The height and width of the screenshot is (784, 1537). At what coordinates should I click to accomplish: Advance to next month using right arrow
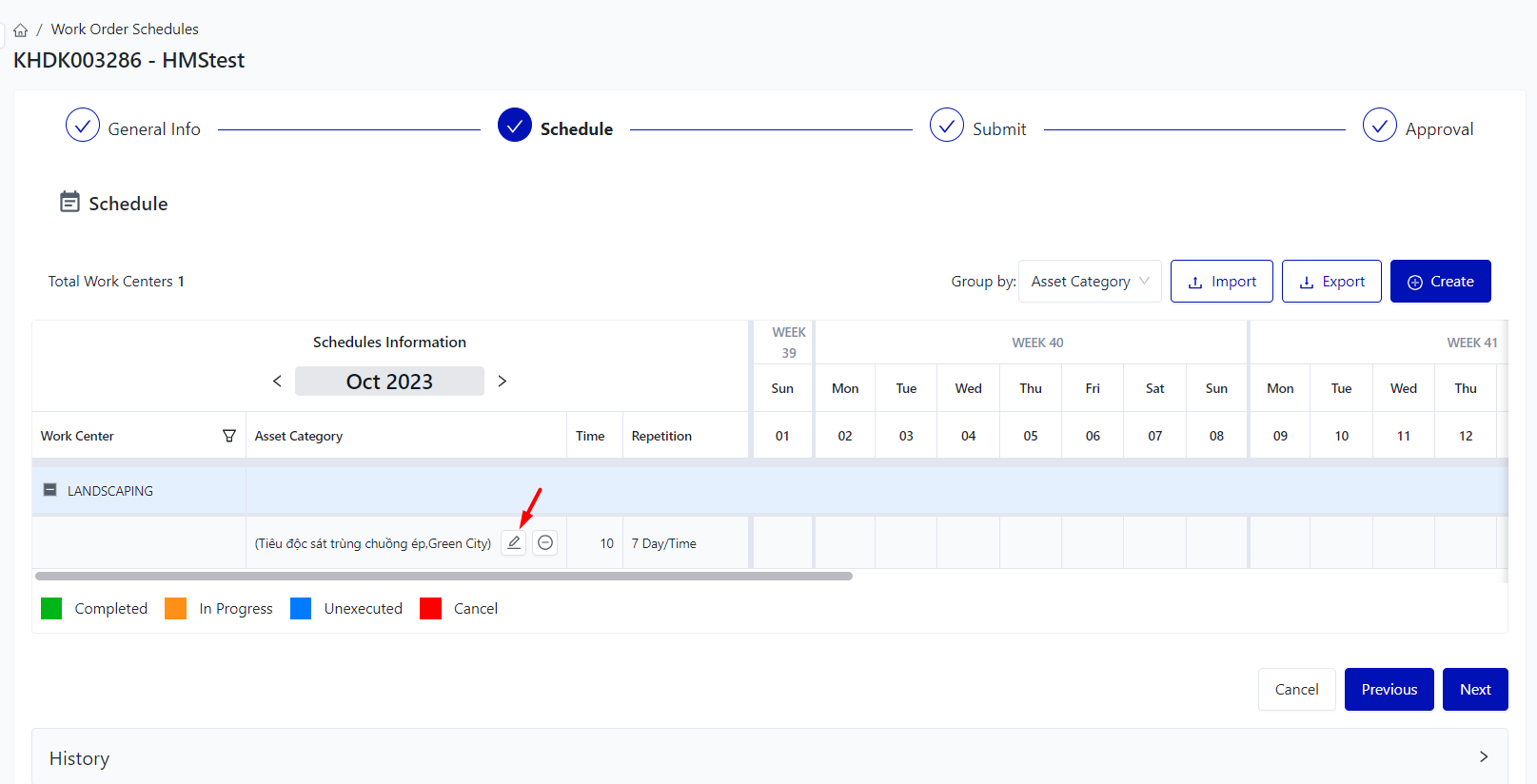click(502, 382)
